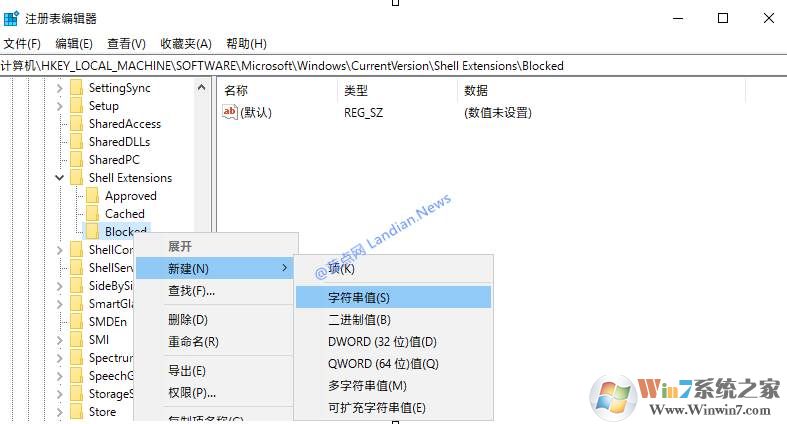Open the 收藏夹(A) menu
The image size is (787, 424).
186,44
